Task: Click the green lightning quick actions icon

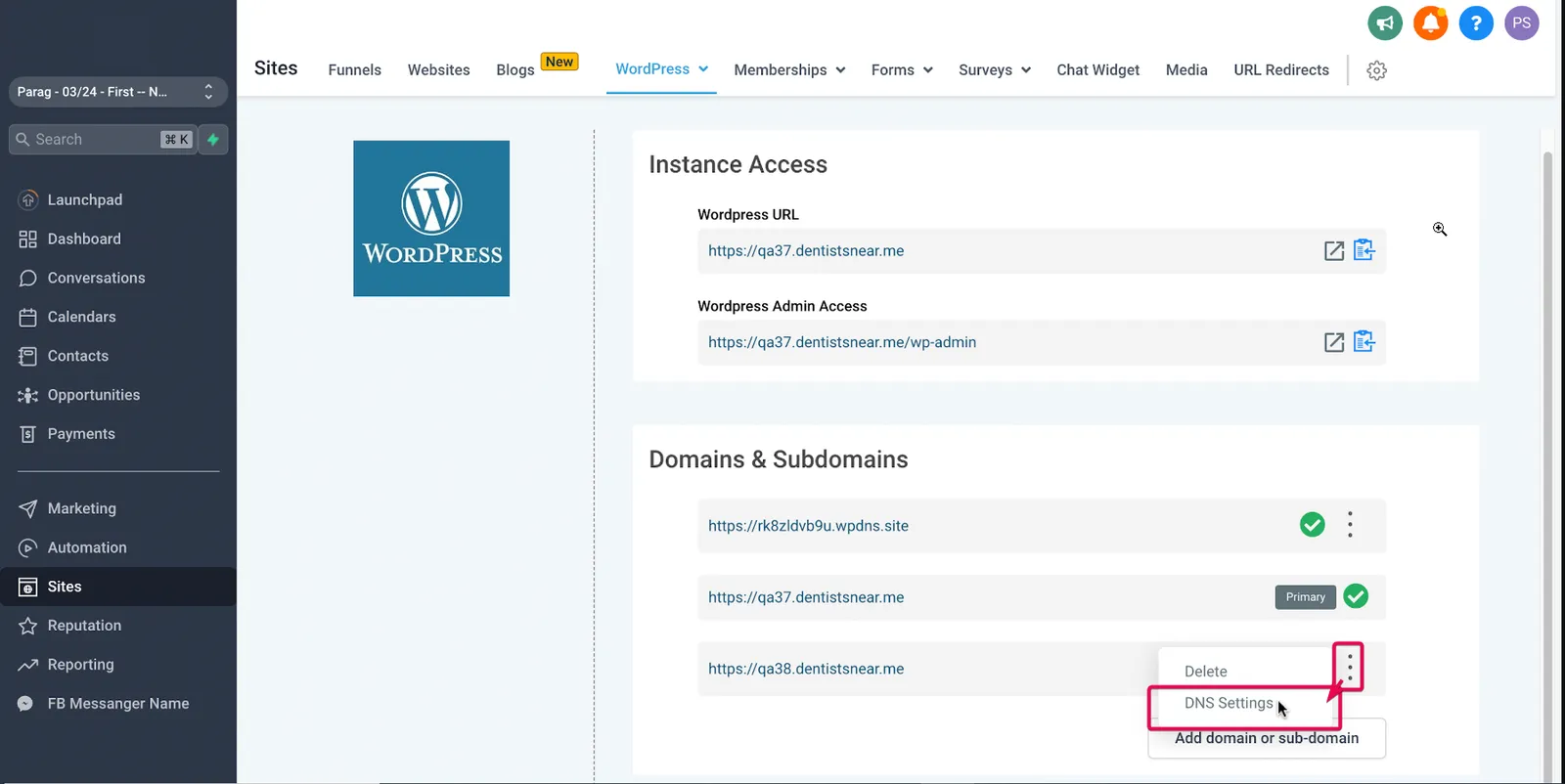Action: click(x=213, y=140)
